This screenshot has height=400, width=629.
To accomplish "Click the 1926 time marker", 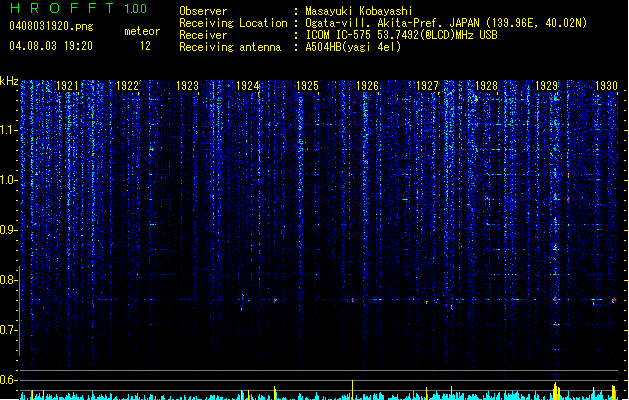I will (367, 86).
